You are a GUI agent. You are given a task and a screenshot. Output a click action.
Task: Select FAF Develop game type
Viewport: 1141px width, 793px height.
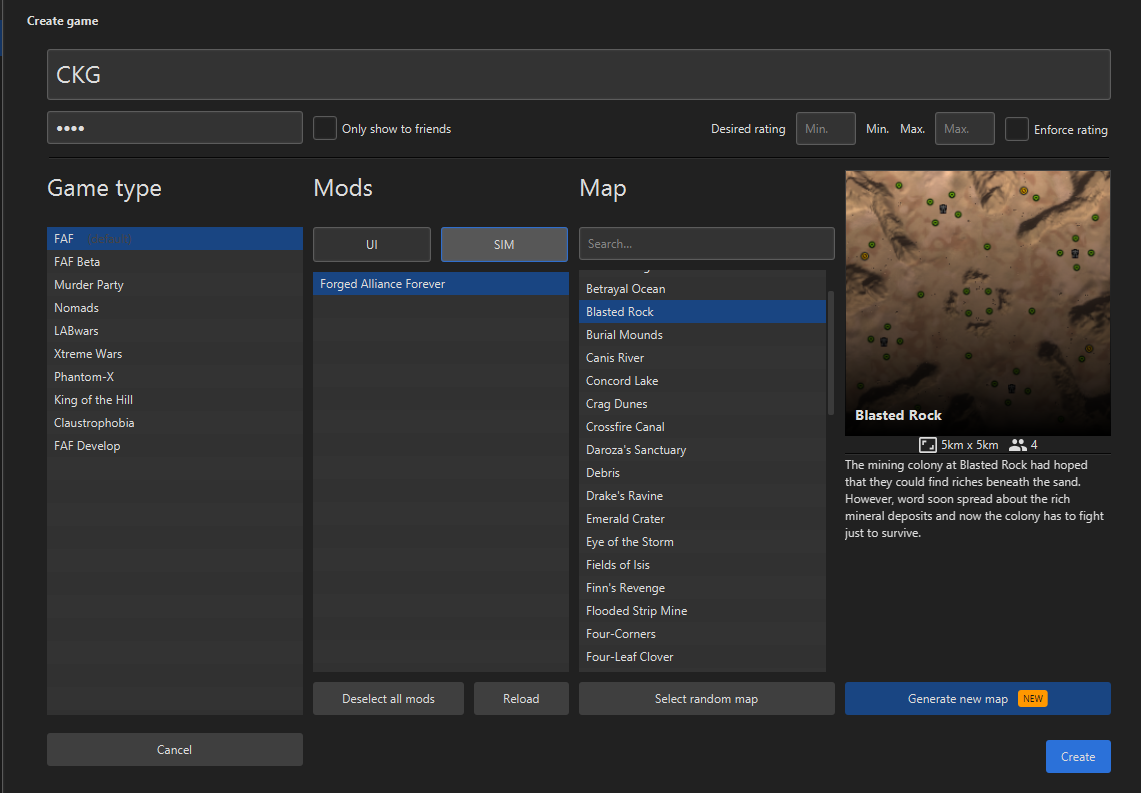point(175,446)
